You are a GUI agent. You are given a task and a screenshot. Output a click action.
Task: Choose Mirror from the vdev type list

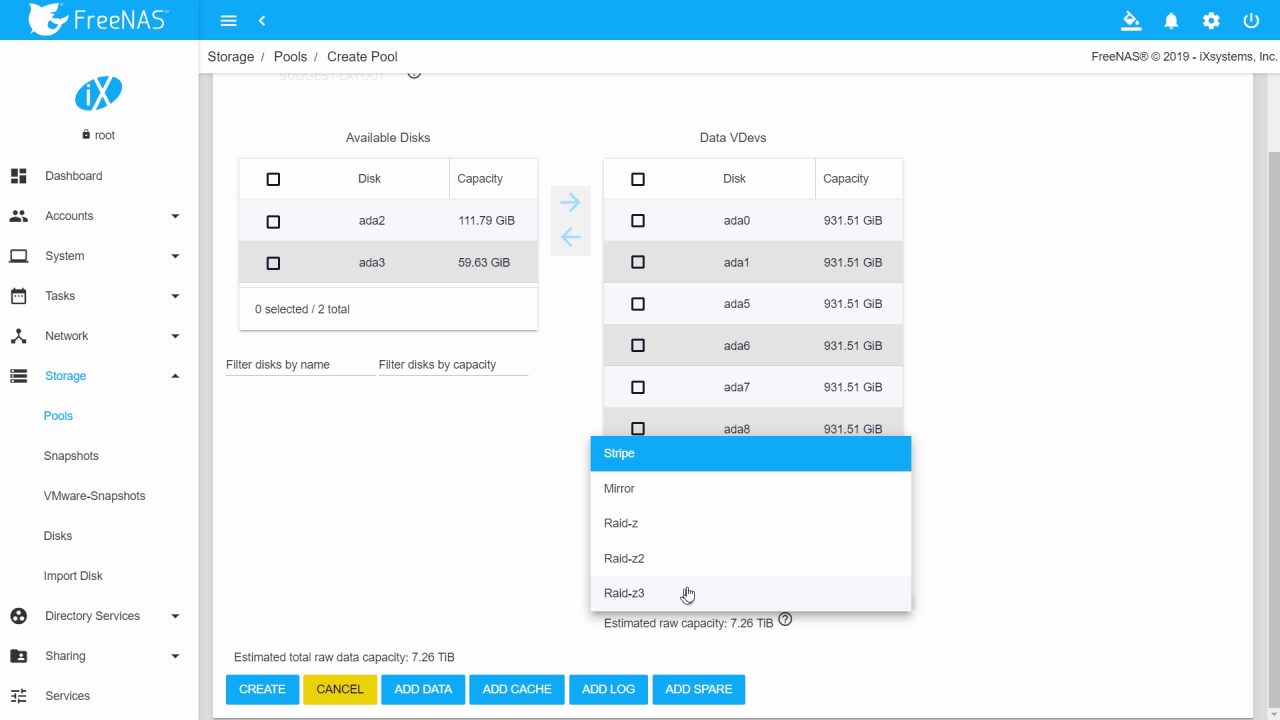pos(619,488)
